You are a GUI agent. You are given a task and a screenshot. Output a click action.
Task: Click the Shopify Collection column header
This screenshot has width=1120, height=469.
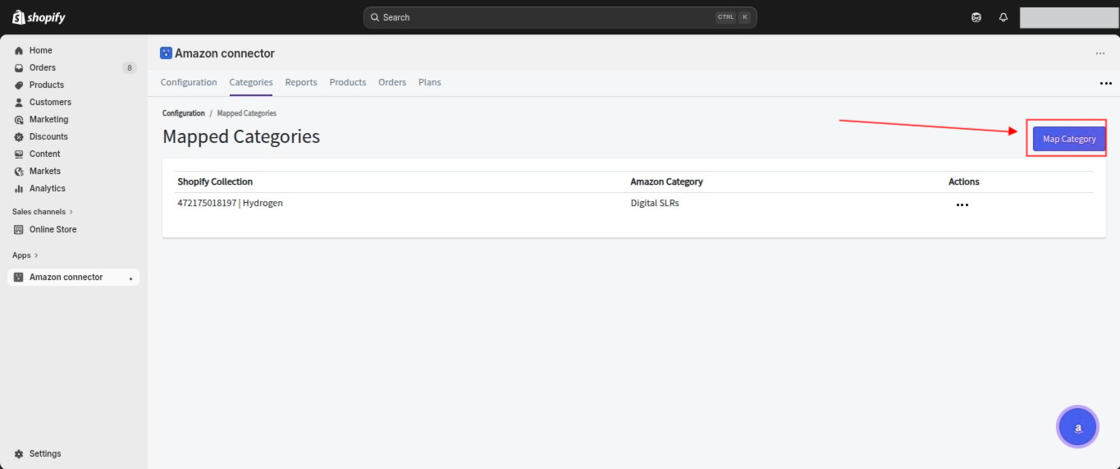[x=215, y=181]
